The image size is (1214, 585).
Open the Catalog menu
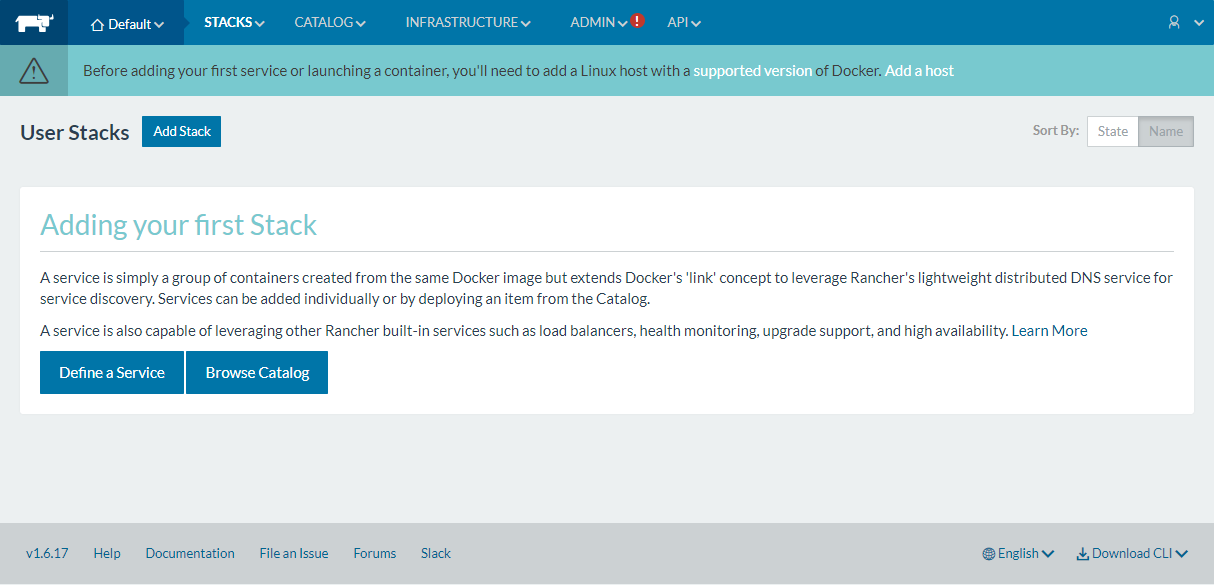[330, 22]
